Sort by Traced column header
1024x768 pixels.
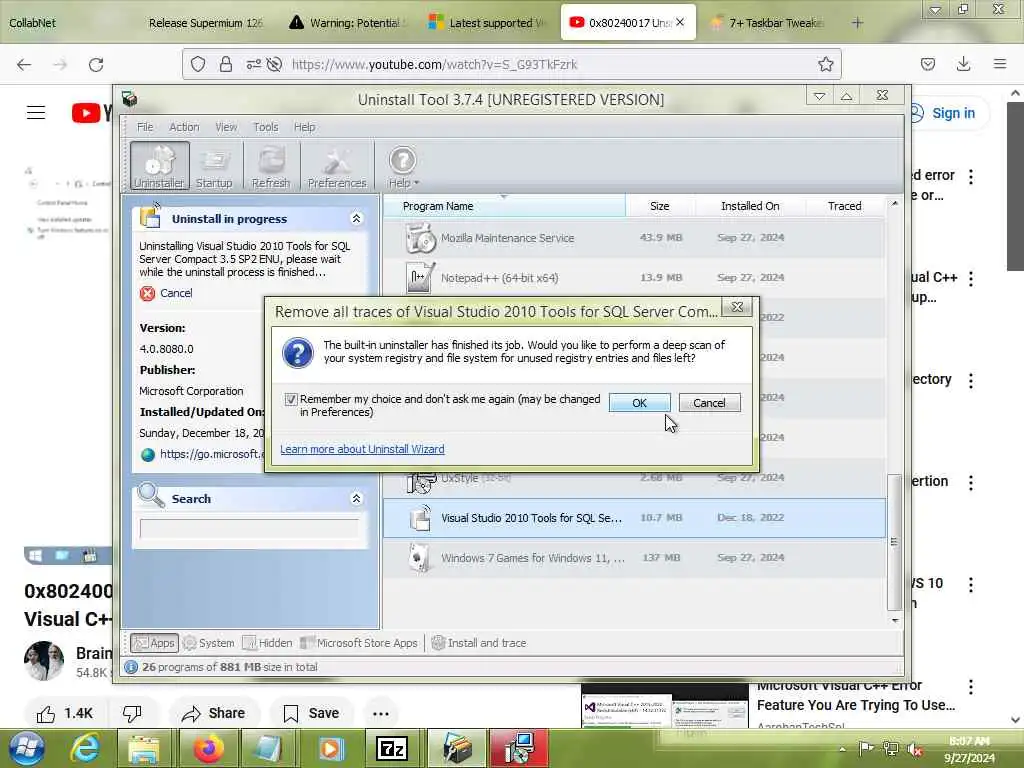tap(844, 206)
